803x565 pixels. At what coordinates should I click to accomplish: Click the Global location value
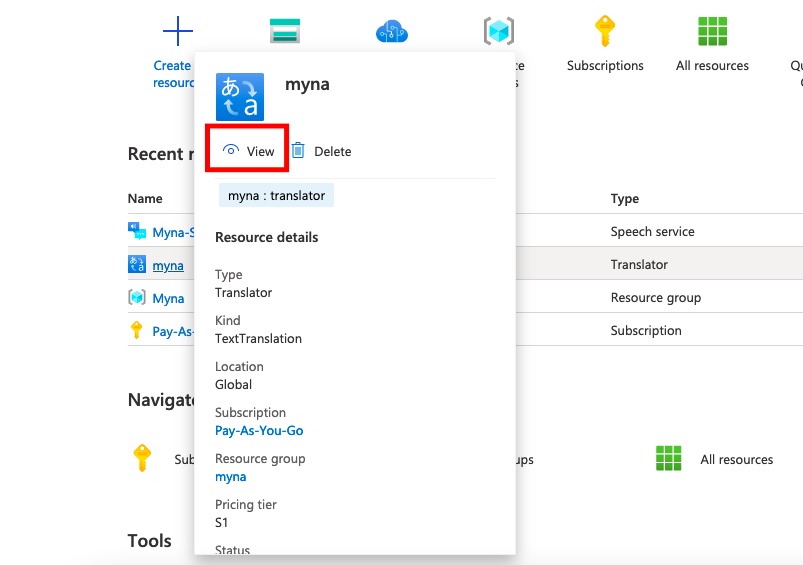coord(234,385)
